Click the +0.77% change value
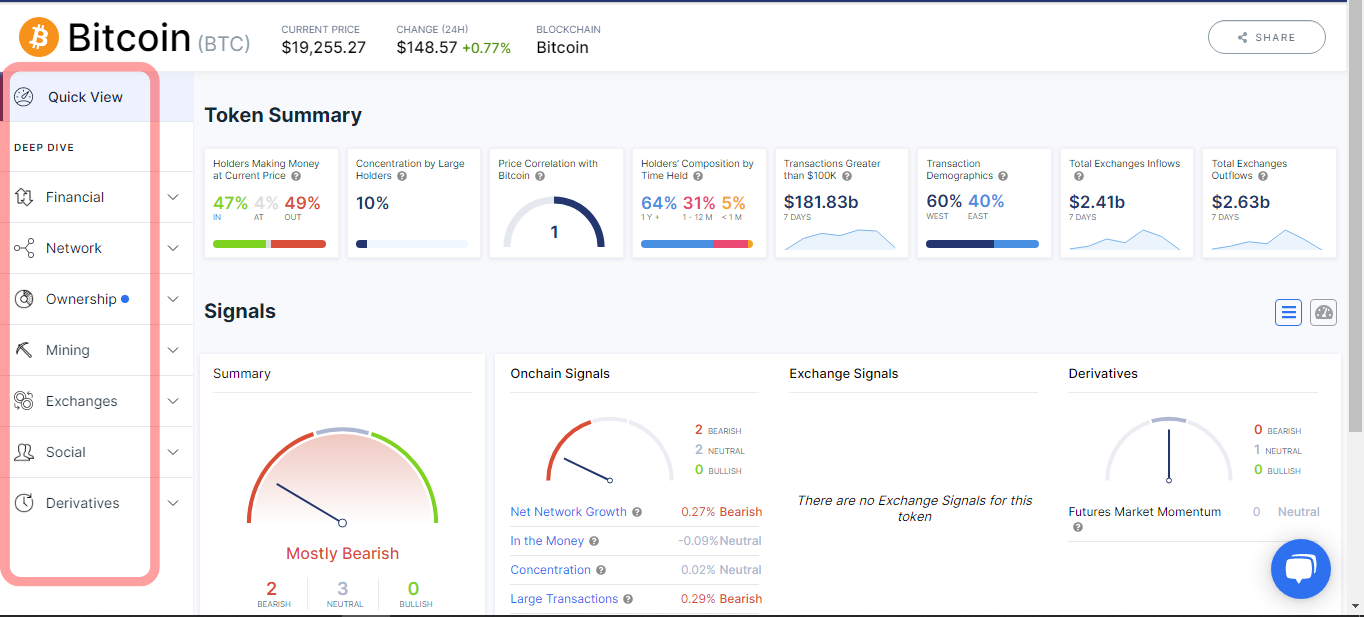The height and width of the screenshot is (617, 1364). [x=486, y=48]
